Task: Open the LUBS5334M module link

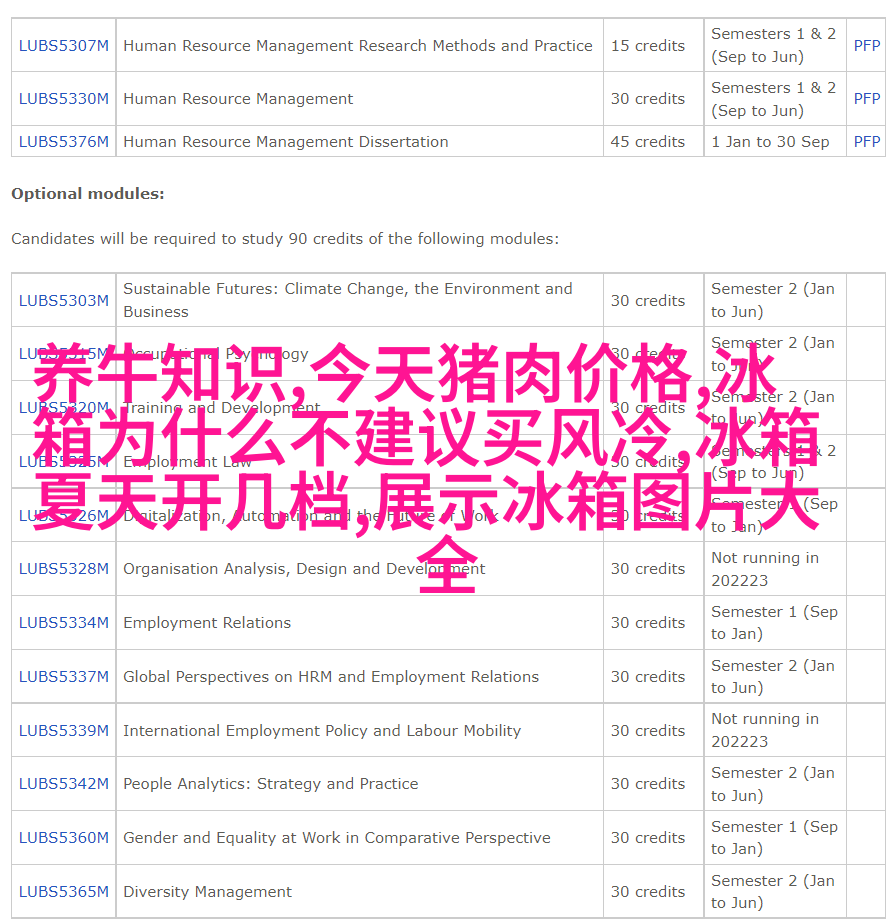Action: (x=64, y=623)
